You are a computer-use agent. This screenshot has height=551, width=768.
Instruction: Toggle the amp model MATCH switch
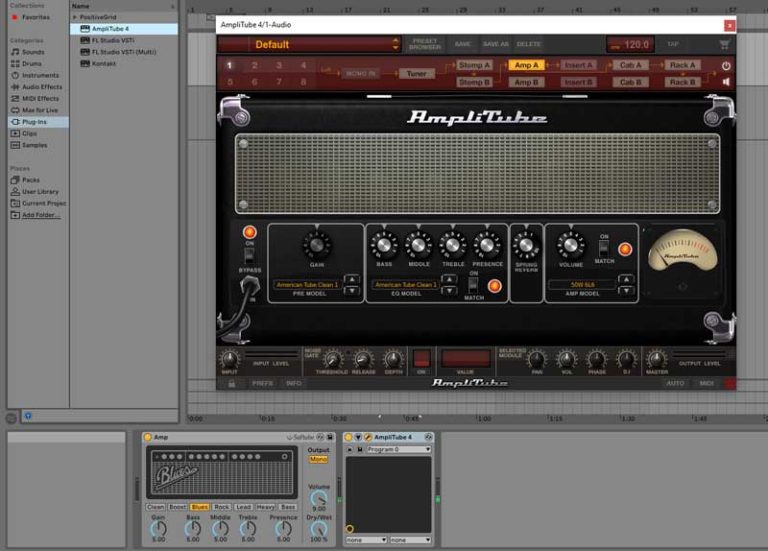click(x=604, y=247)
